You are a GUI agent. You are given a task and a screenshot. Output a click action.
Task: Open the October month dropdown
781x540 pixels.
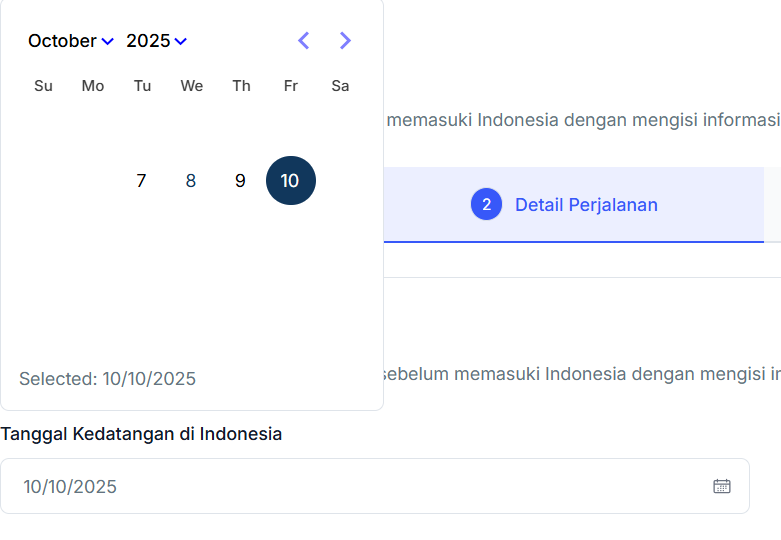coord(62,41)
